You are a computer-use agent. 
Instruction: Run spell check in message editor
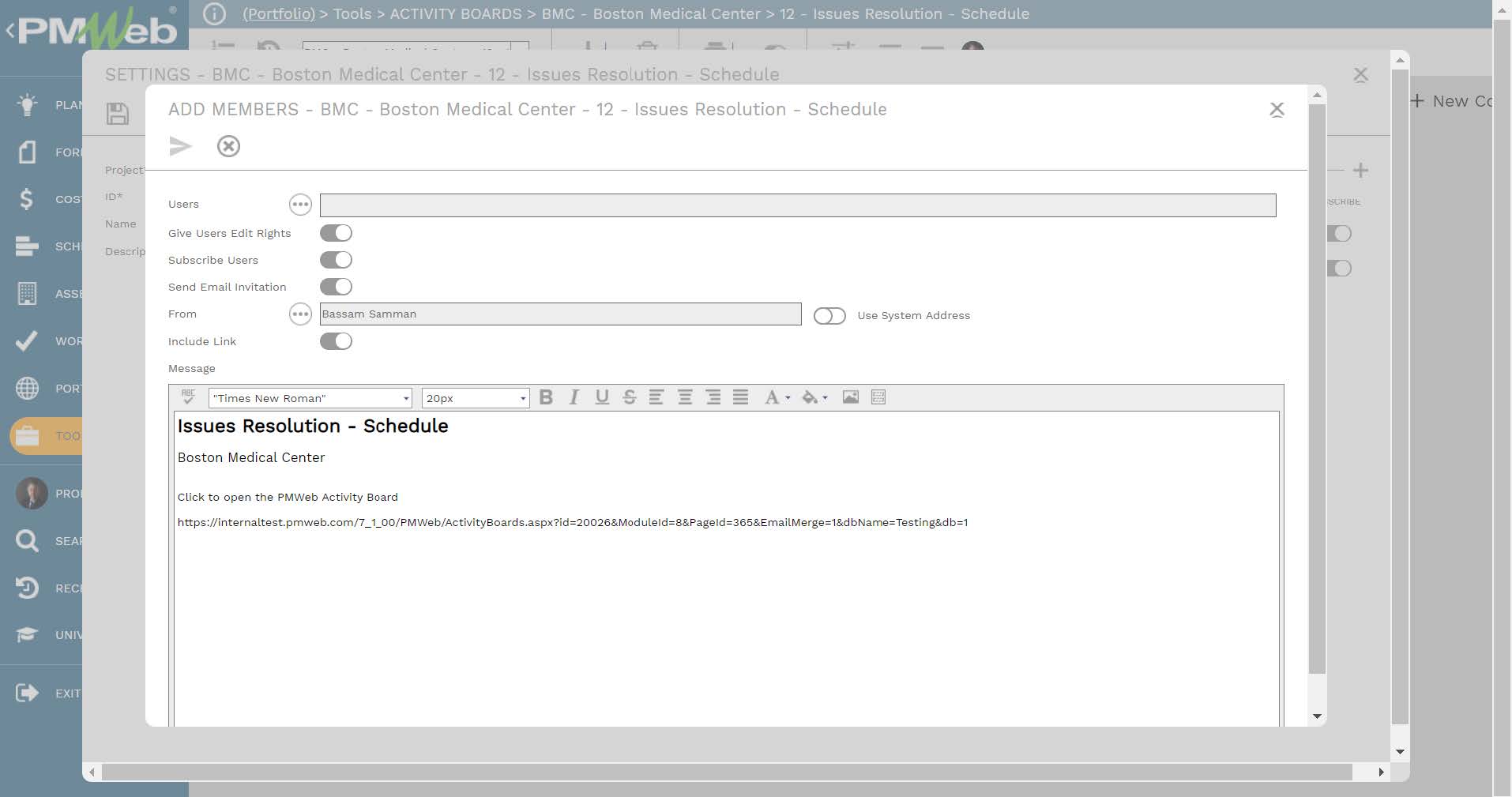pos(188,397)
